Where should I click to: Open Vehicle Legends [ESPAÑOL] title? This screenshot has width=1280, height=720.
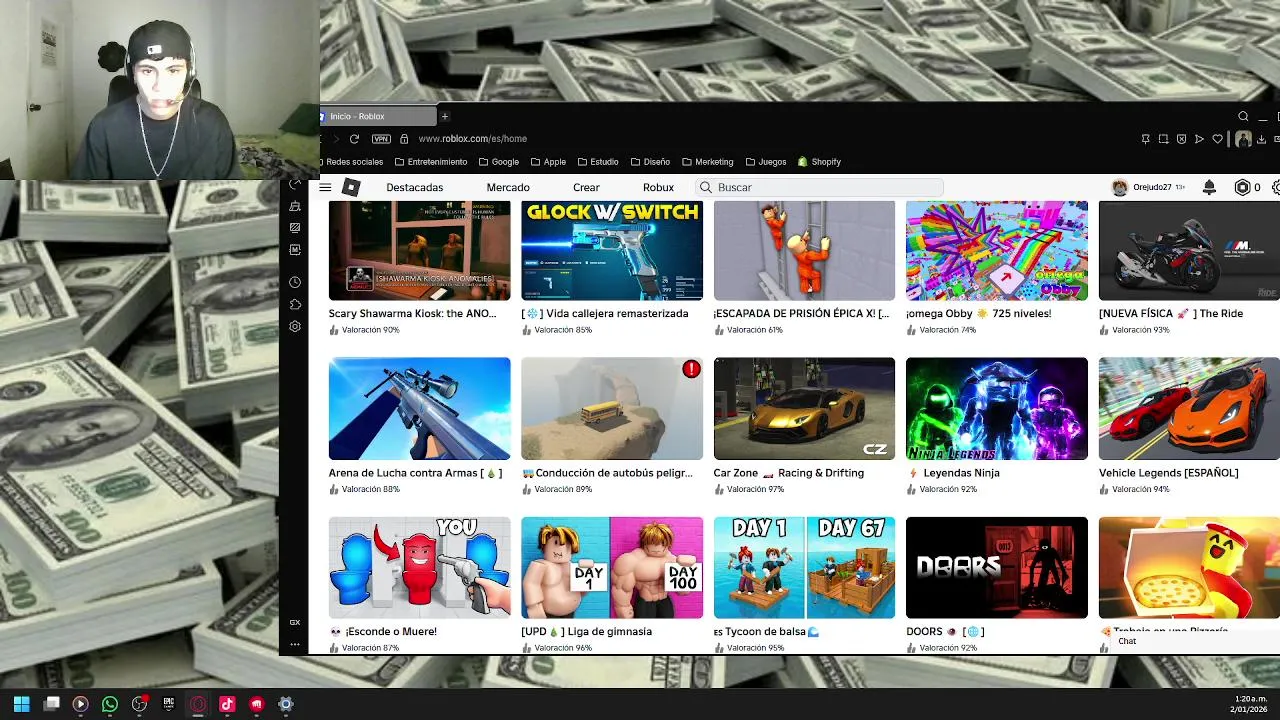(x=1168, y=473)
